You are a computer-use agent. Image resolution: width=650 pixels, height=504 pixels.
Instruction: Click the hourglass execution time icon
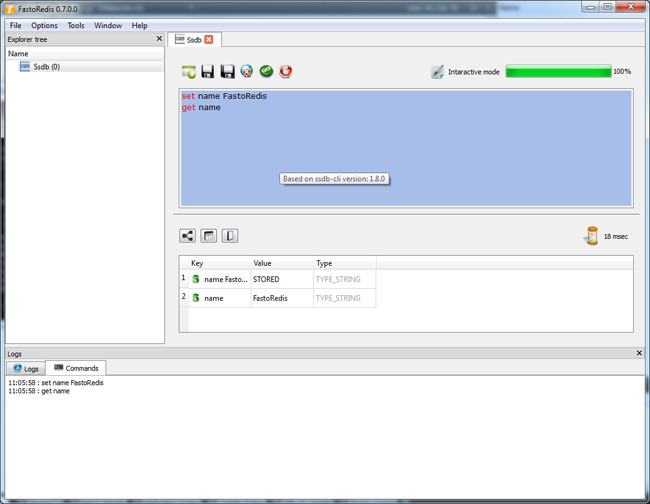coord(592,236)
